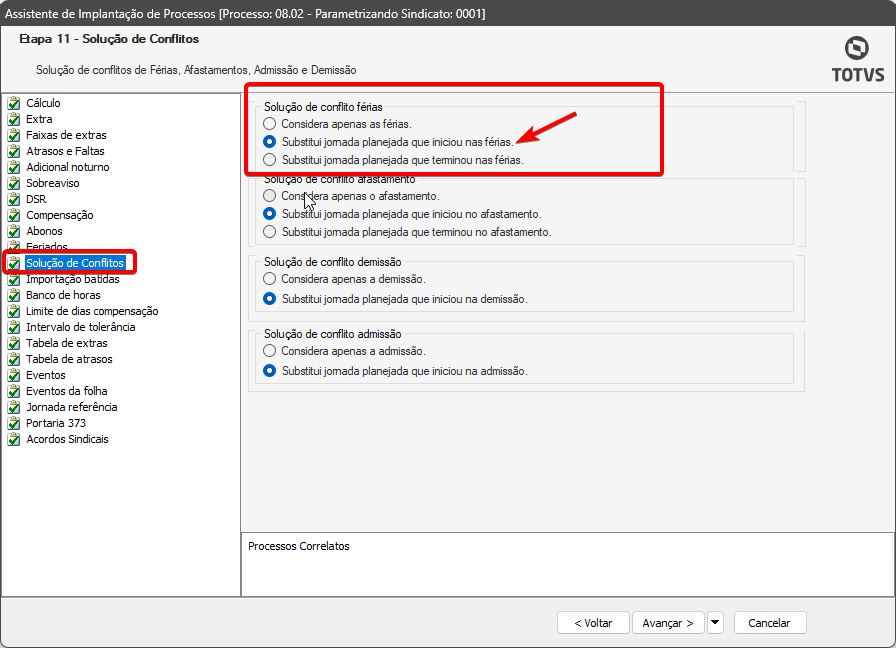Click the checkmark icon beside Cálculo
Viewport: 896px width, 648px height.
(14, 103)
